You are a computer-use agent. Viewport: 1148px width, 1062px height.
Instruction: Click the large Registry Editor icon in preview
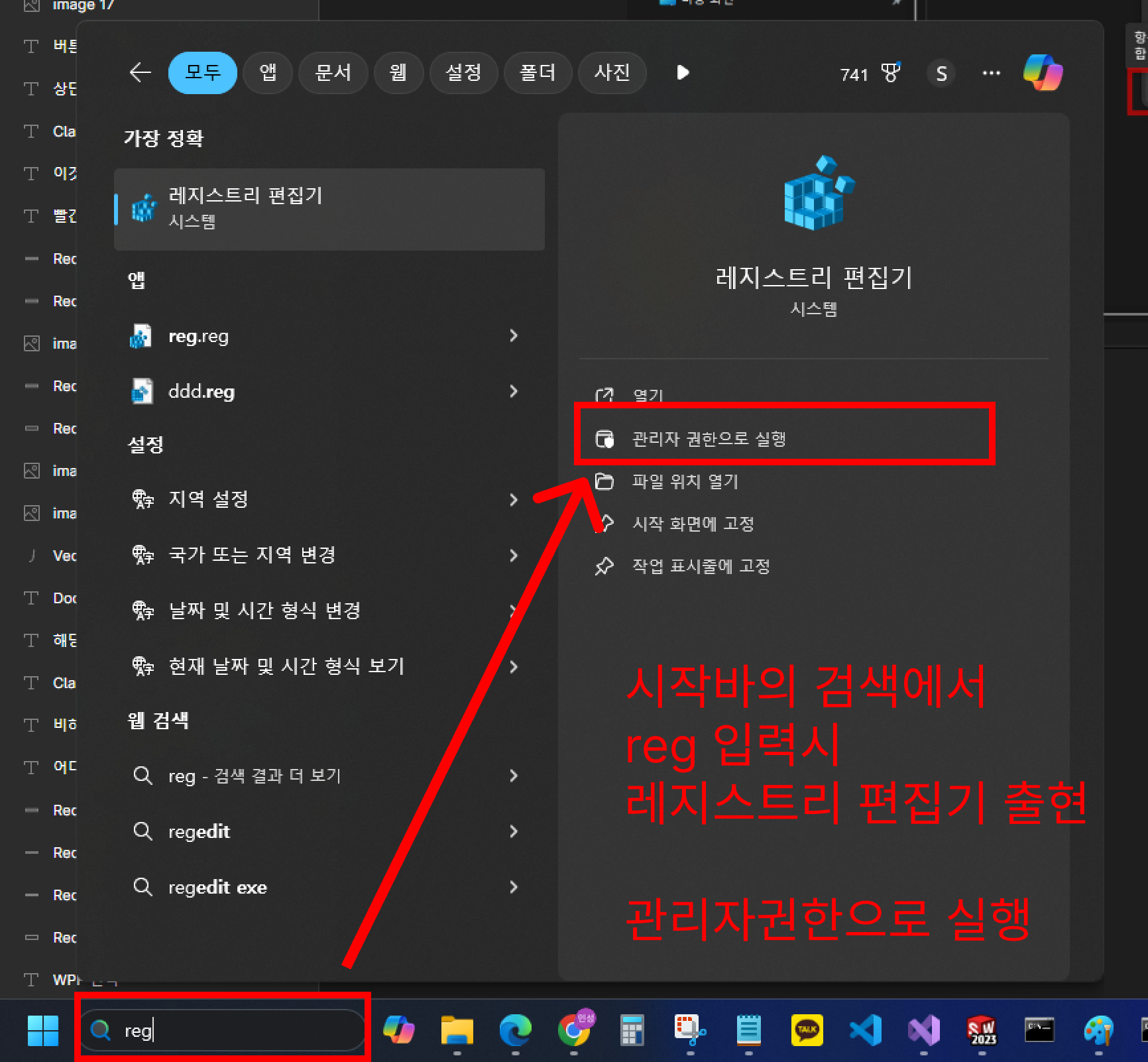click(x=819, y=193)
